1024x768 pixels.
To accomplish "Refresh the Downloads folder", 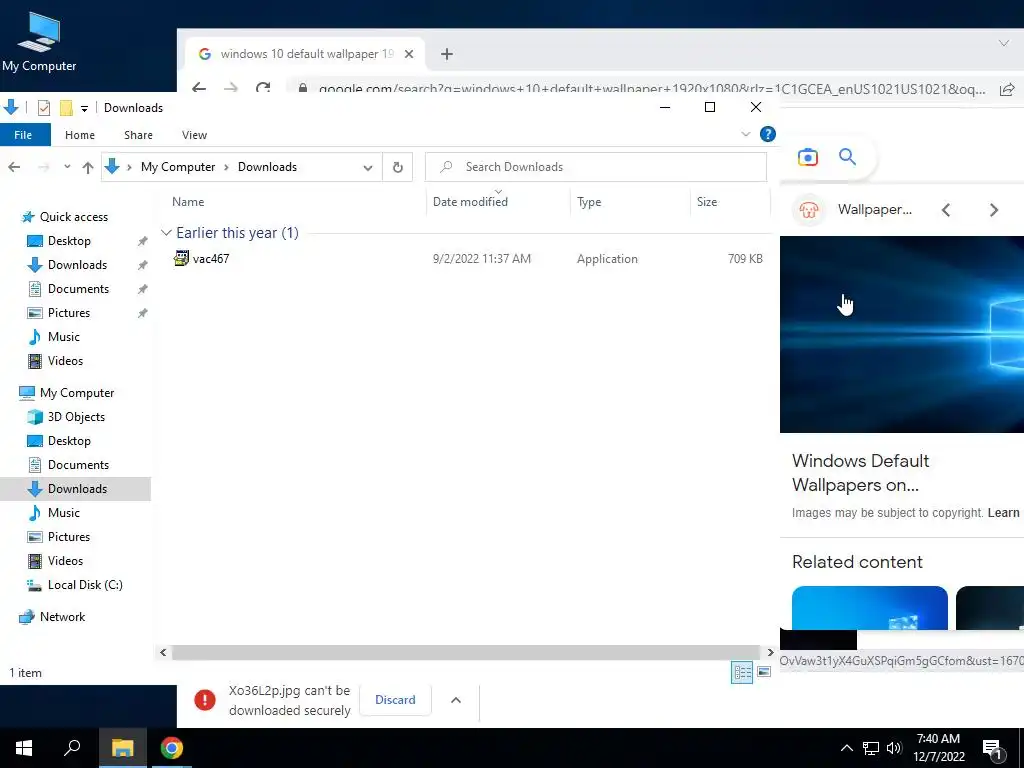I will [x=397, y=167].
